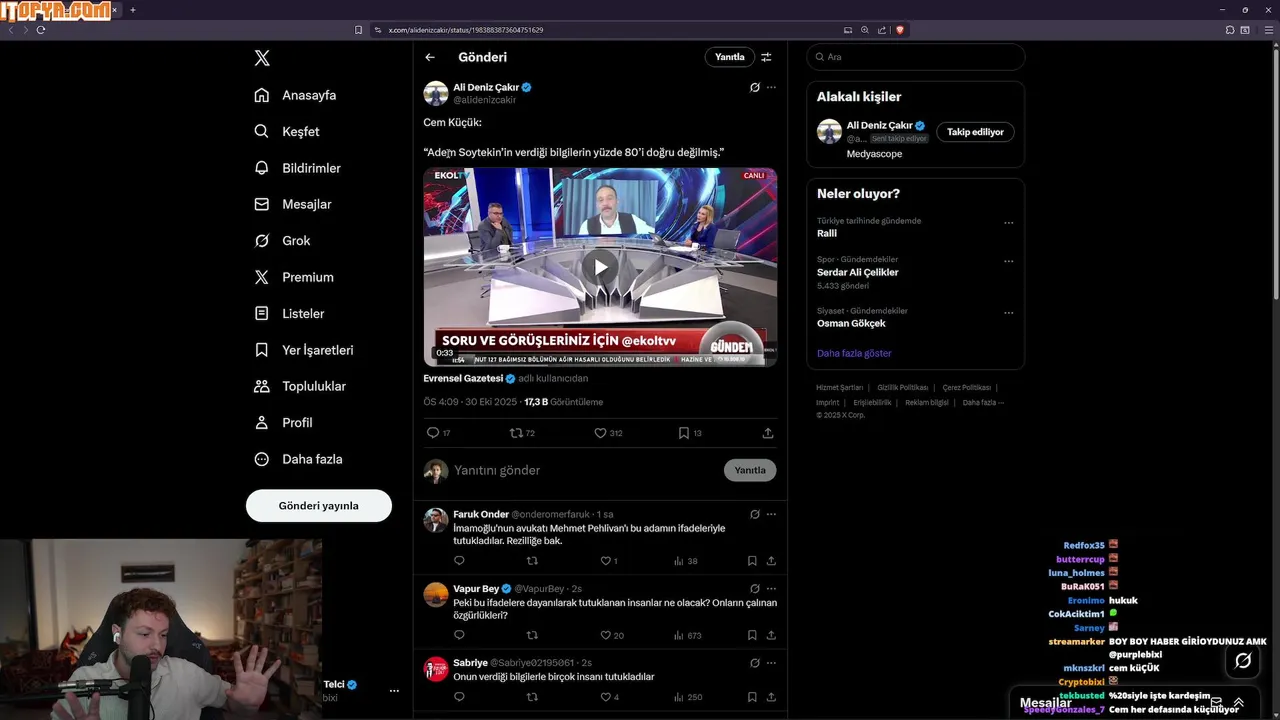Bookmark Vapur Bey's reply
The image size is (1280, 720).
pyautogui.click(x=752, y=635)
